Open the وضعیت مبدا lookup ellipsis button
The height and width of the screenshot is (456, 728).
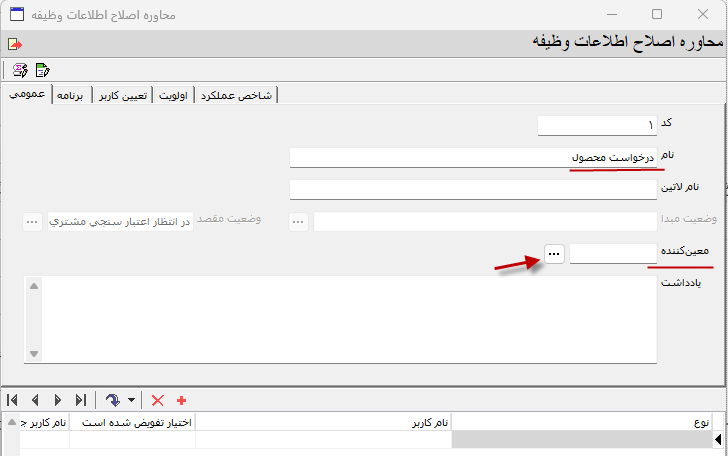[299, 222]
